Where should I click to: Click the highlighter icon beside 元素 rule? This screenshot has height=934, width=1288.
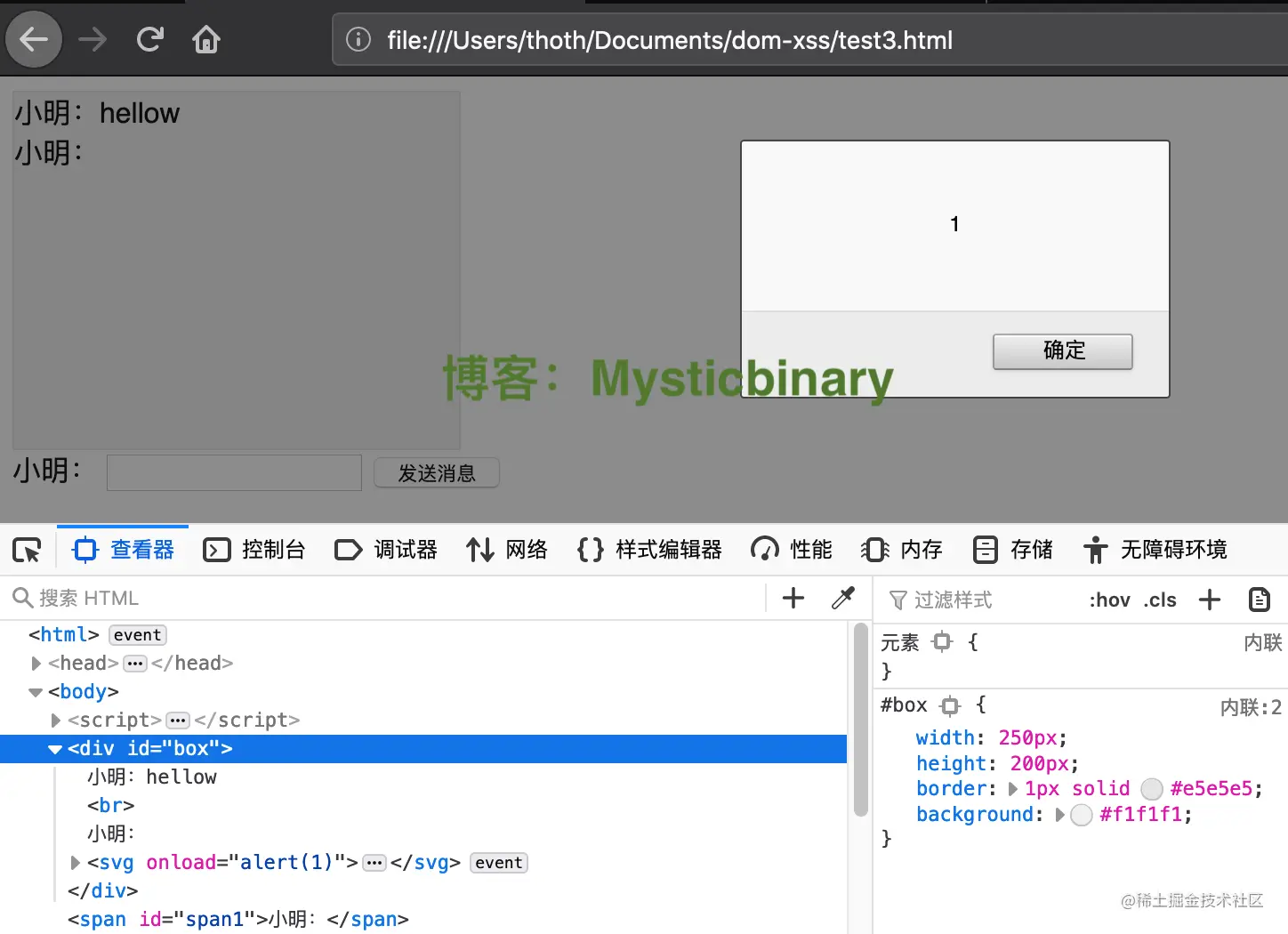(943, 641)
